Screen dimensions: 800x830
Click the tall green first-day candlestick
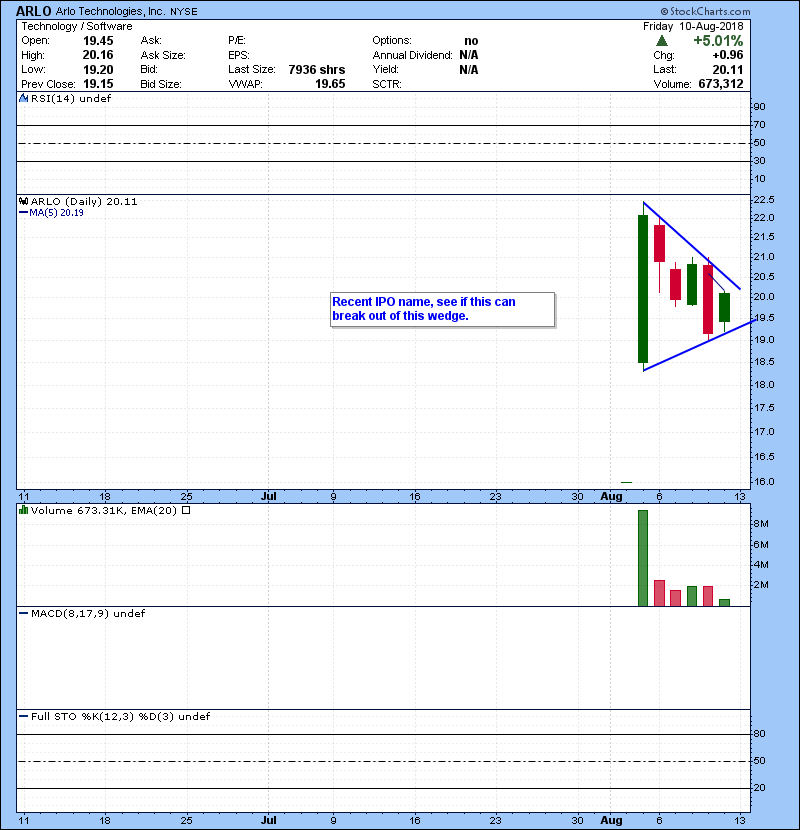click(643, 288)
